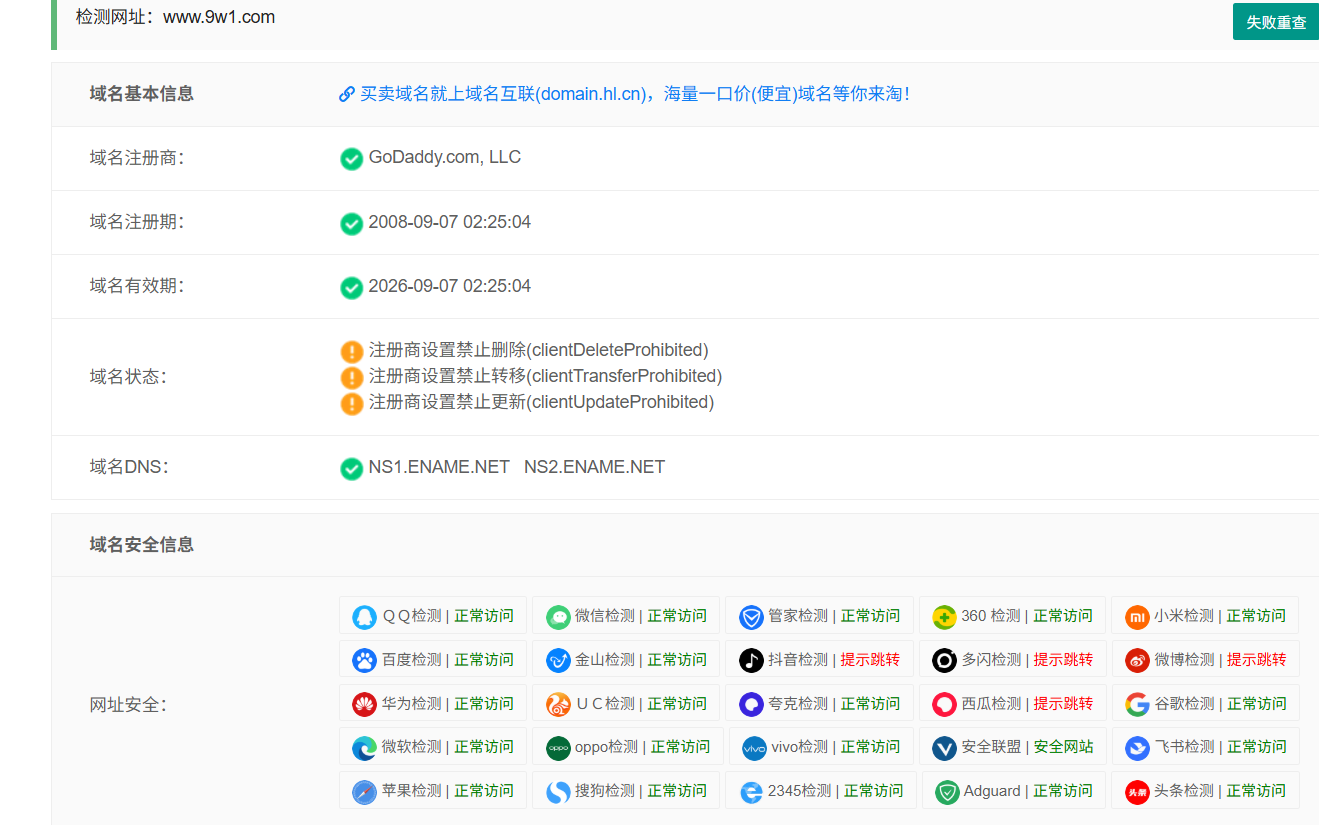Select the 百度检测 Baidu paw icon
Screen dimensions: 1319x825
[363, 659]
